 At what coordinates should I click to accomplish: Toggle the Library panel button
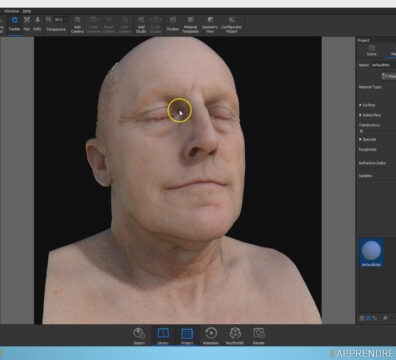click(x=163, y=336)
